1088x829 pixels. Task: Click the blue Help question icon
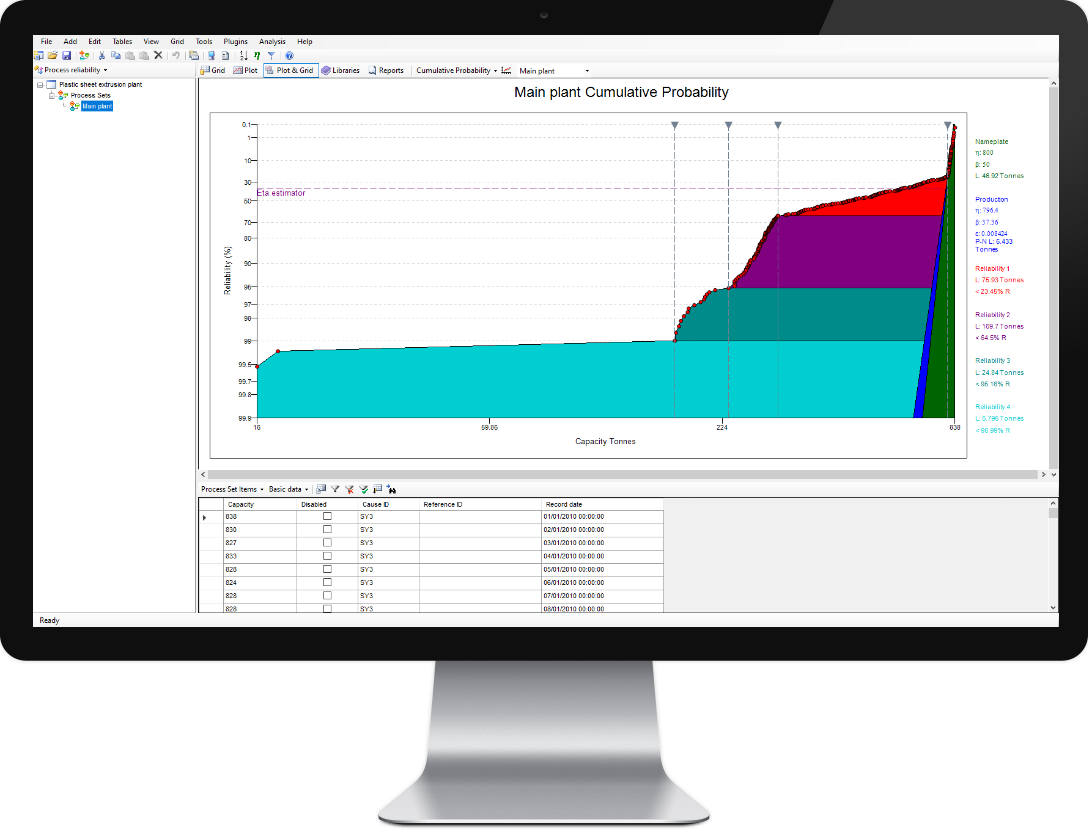tap(289, 56)
